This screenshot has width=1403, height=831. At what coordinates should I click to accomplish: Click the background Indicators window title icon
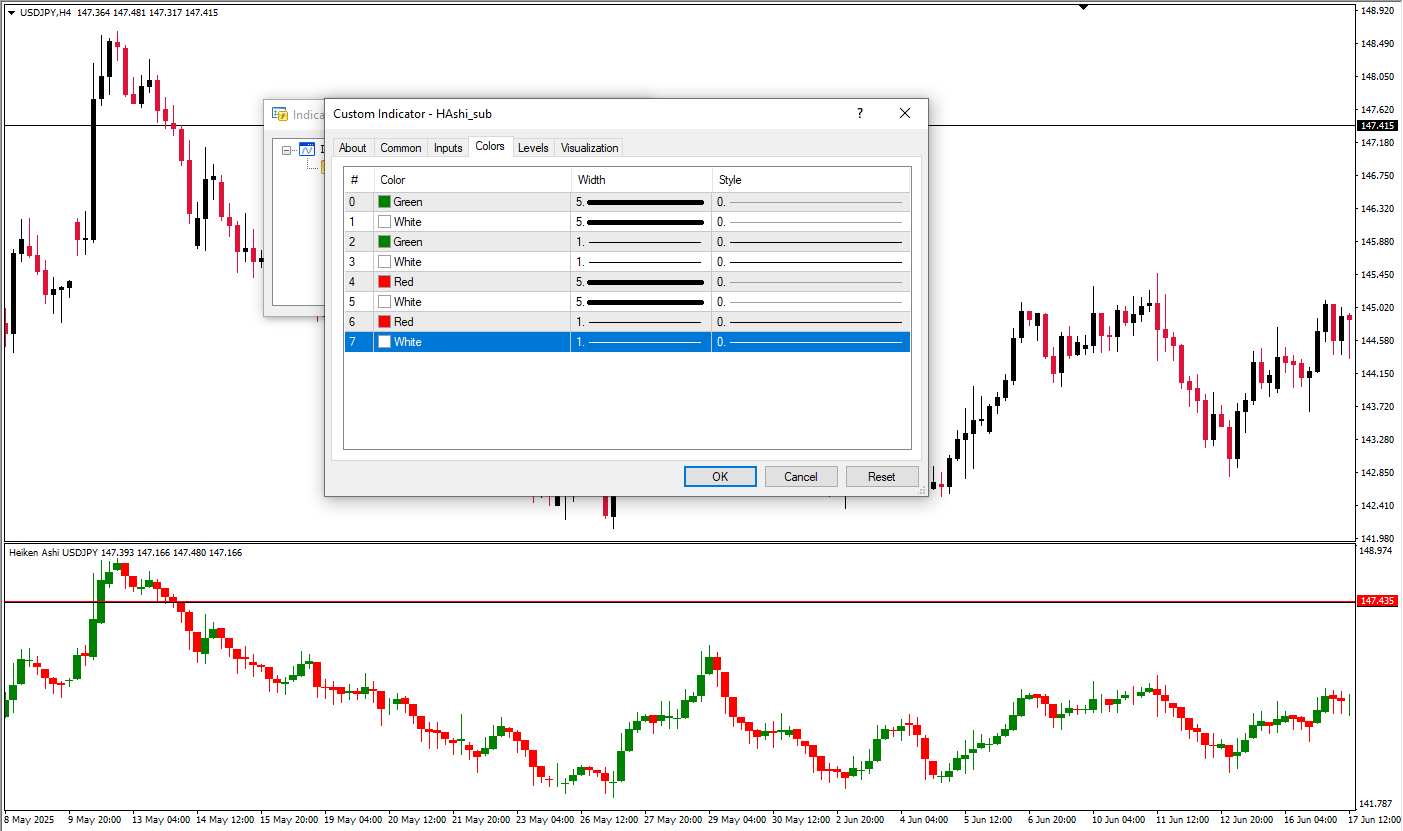[280, 114]
